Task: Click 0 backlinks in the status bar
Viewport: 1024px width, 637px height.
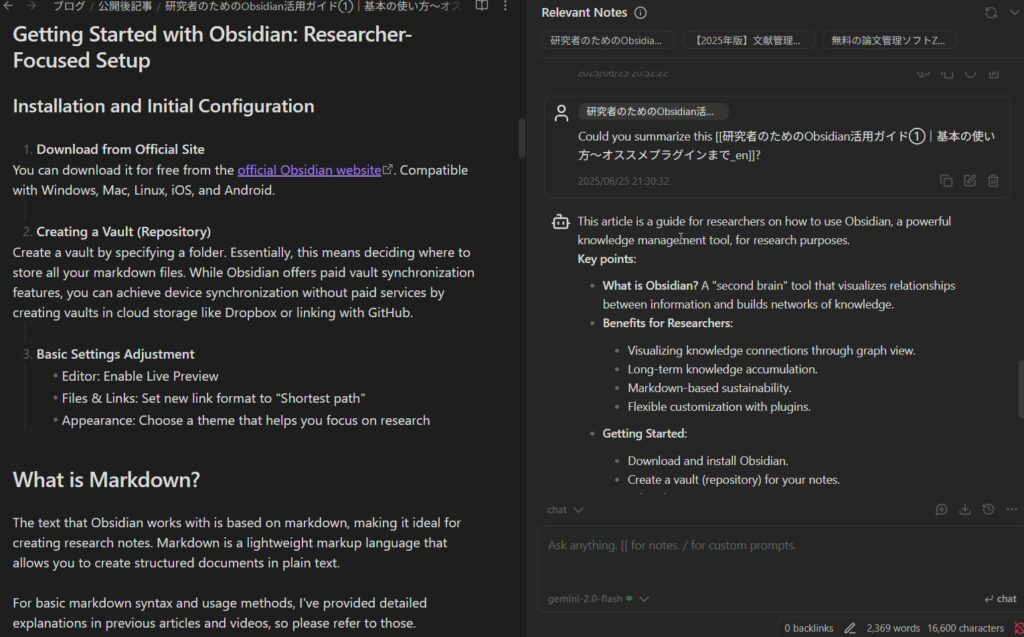Action: 808,628
